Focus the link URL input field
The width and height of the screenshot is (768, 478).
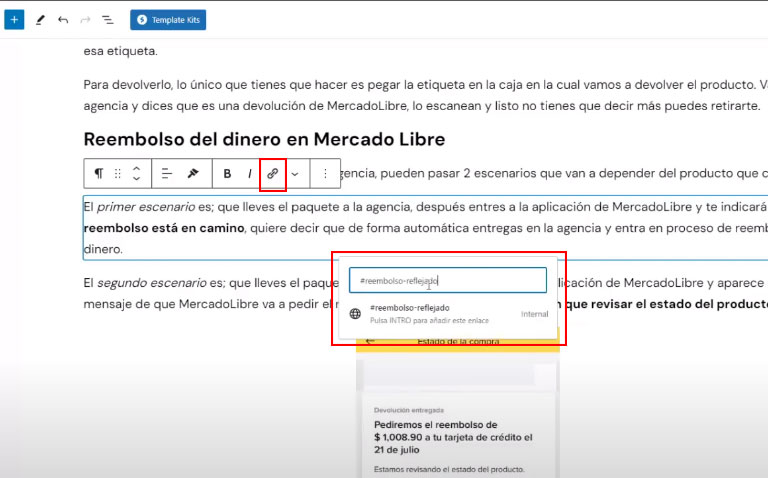click(448, 280)
